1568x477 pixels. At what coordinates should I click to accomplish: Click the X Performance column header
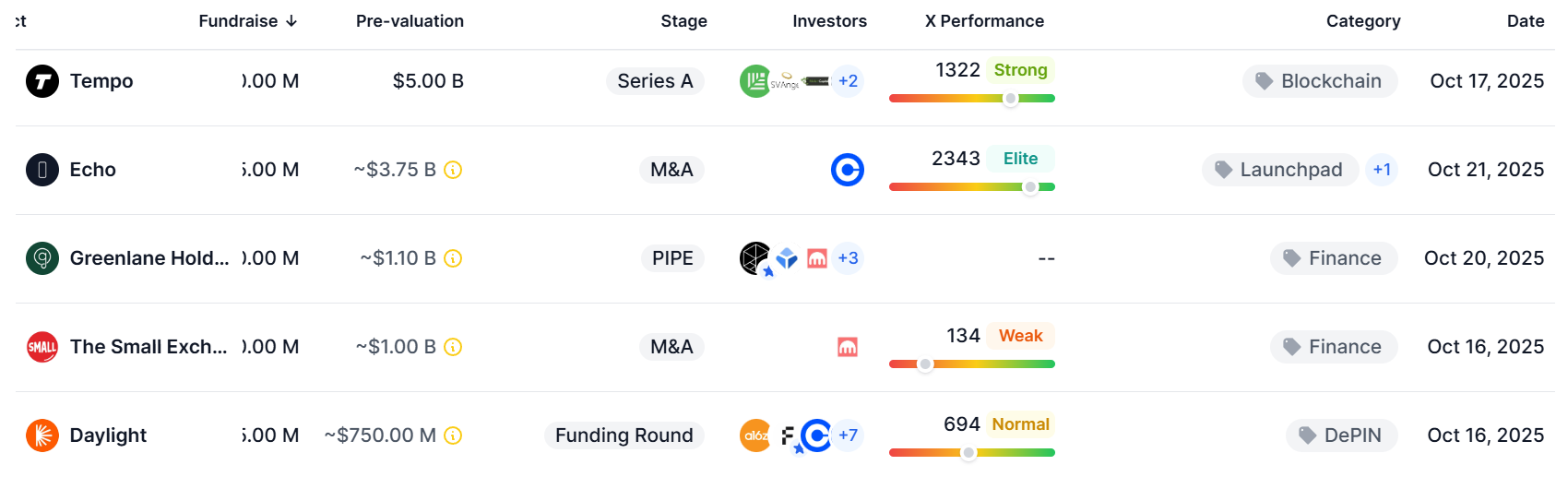(984, 21)
